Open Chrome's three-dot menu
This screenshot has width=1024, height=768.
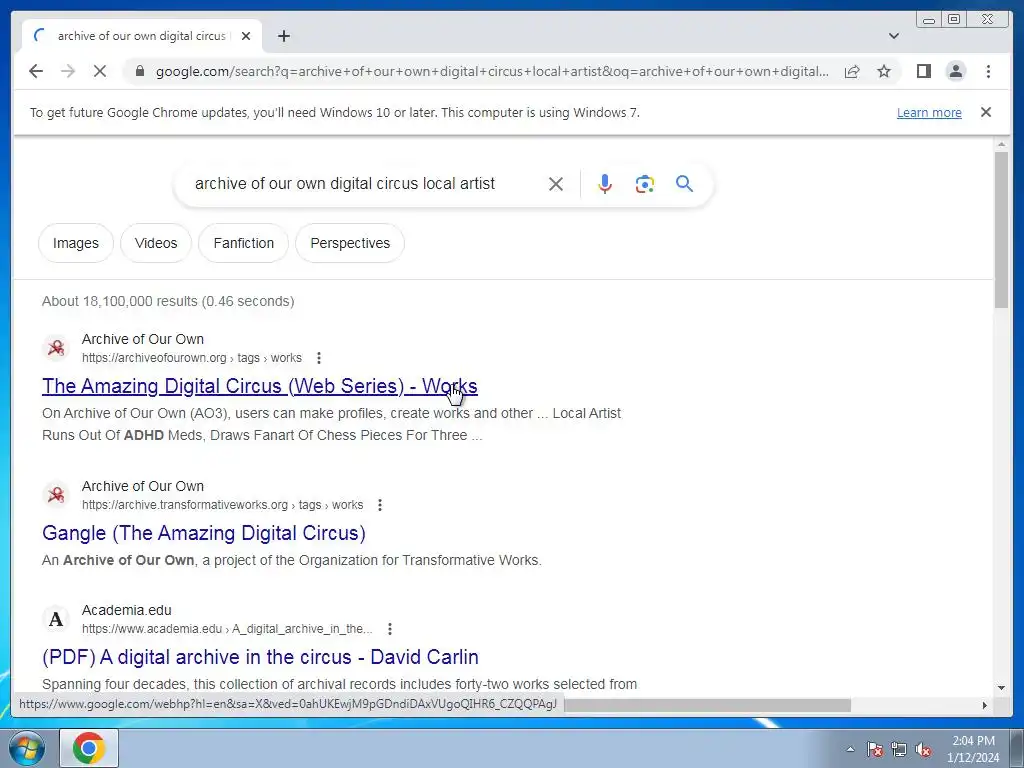click(988, 71)
